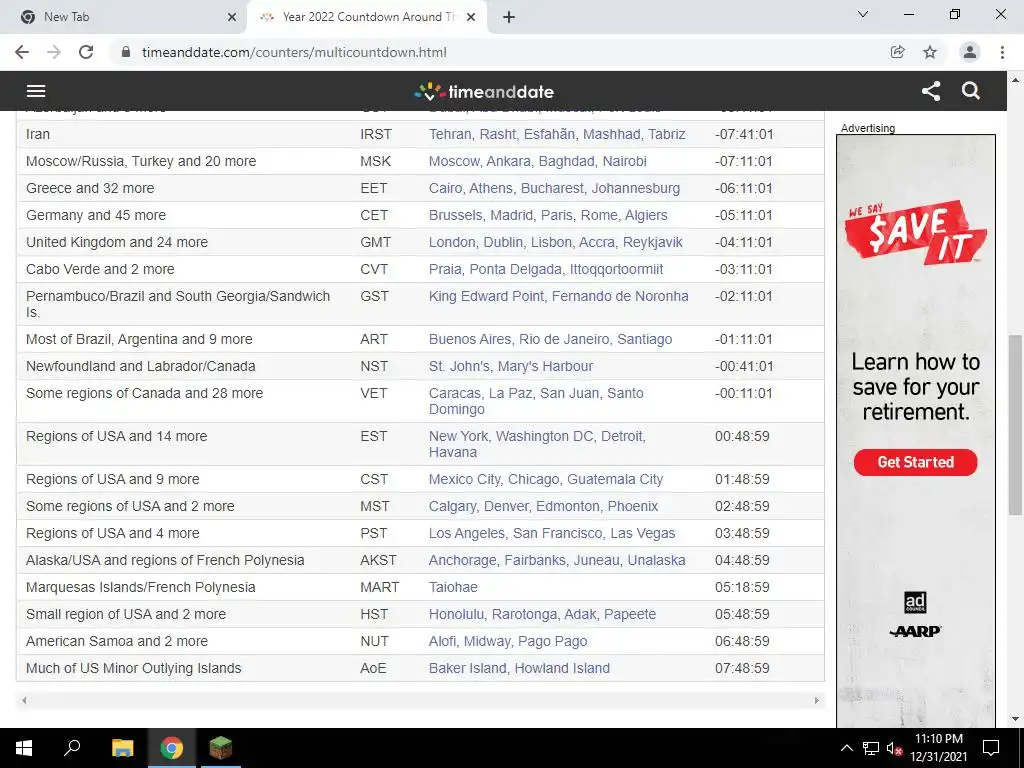Viewport: 1024px width, 768px height.
Task: Close the Year 2022 Countdown tab
Action: coord(471,17)
